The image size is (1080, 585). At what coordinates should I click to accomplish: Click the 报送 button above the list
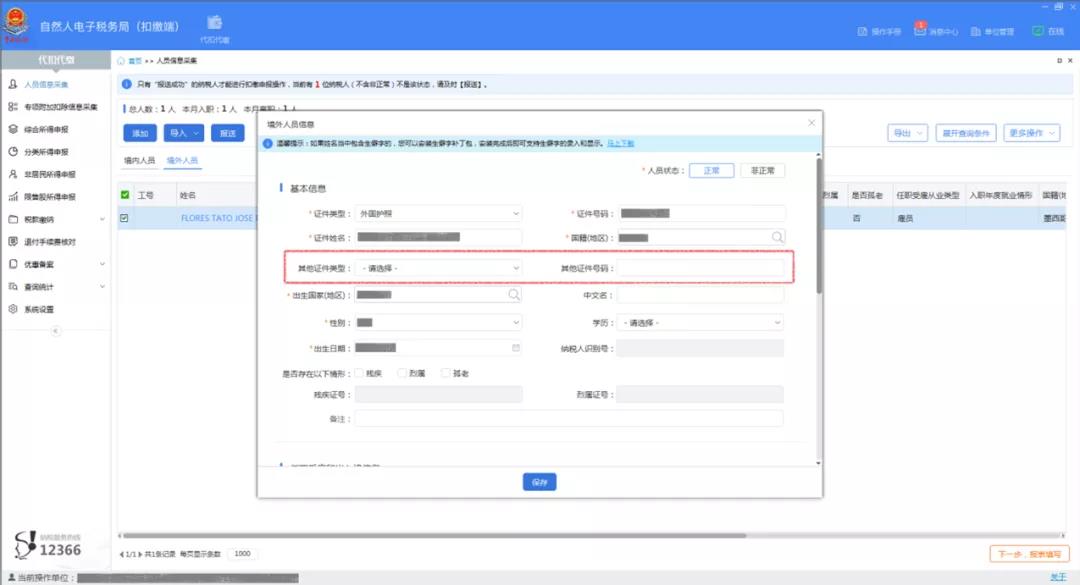coord(227,132)
